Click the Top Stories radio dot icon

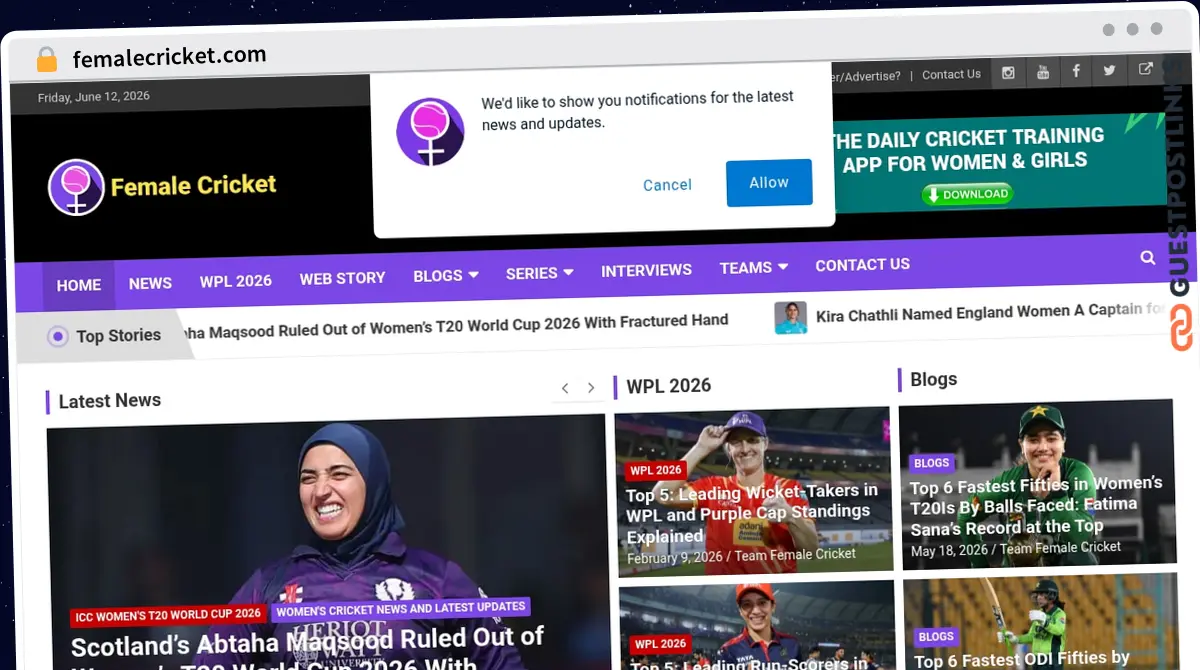click(x=58, y=337)
